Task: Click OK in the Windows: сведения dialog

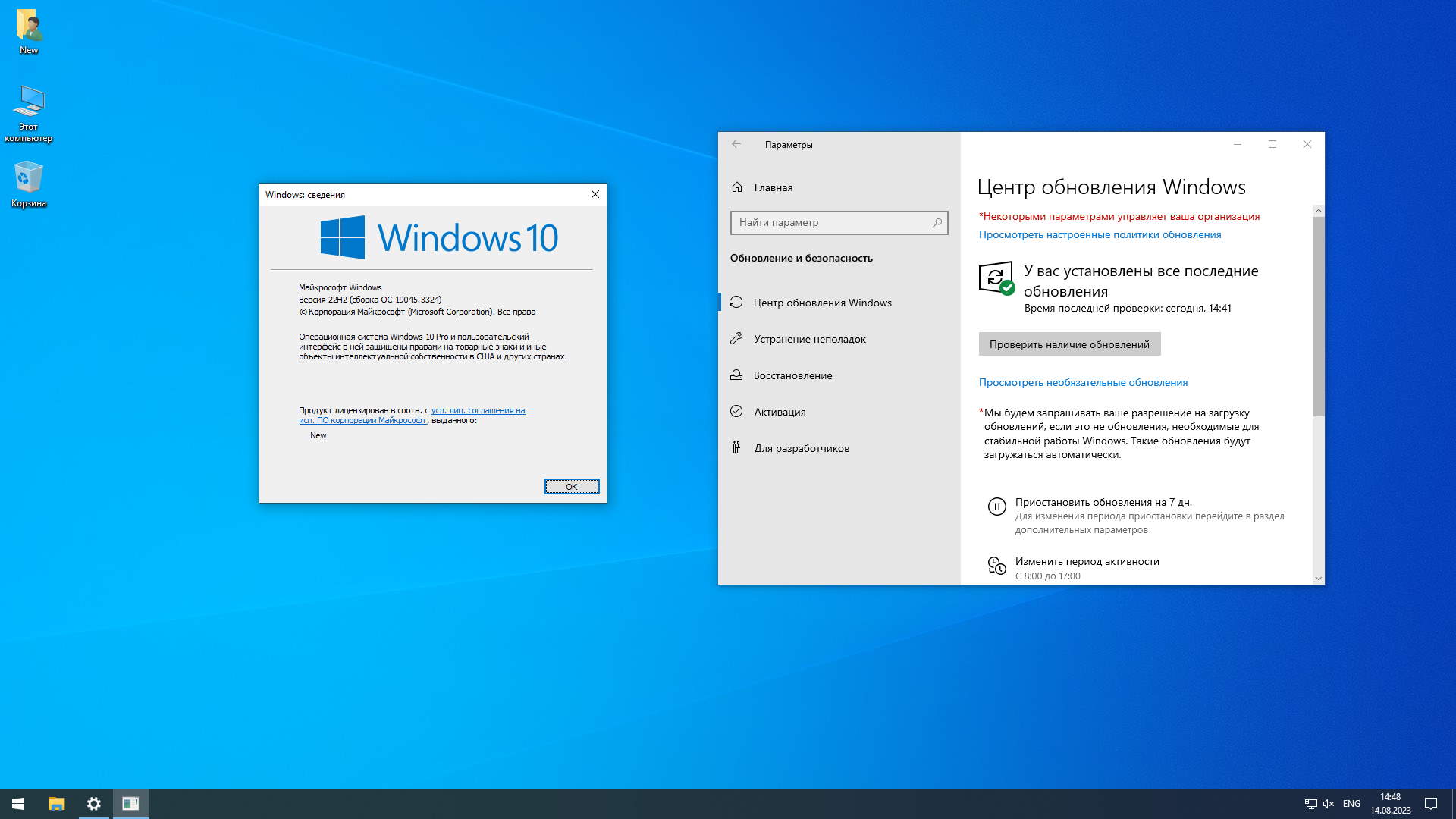Action: tap(571, 486)
